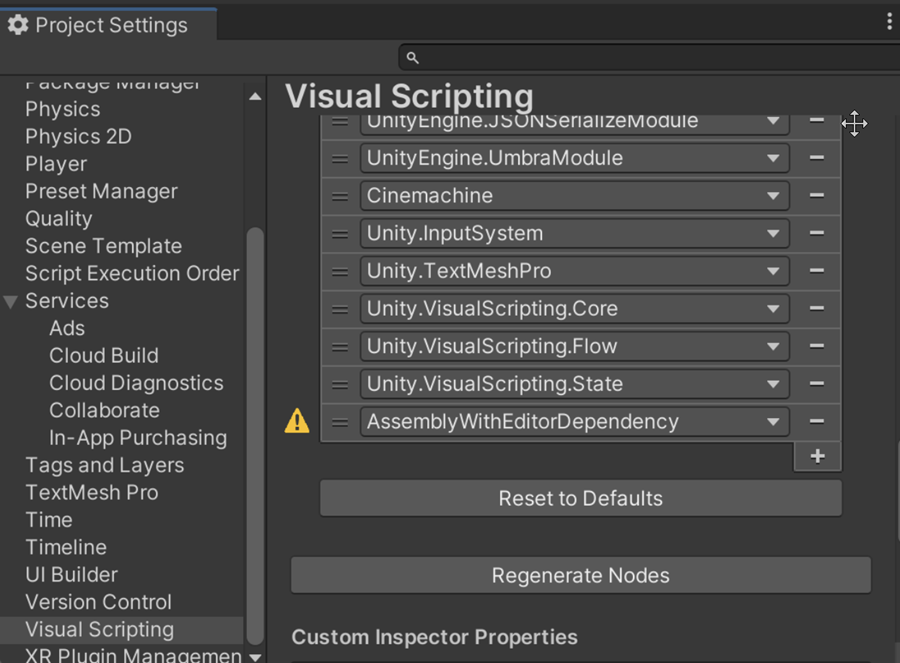Remove UnityEngine.UmbraModule with its minus icon
This screenshot has height=663, width=900.
click(x=817, y=157)
